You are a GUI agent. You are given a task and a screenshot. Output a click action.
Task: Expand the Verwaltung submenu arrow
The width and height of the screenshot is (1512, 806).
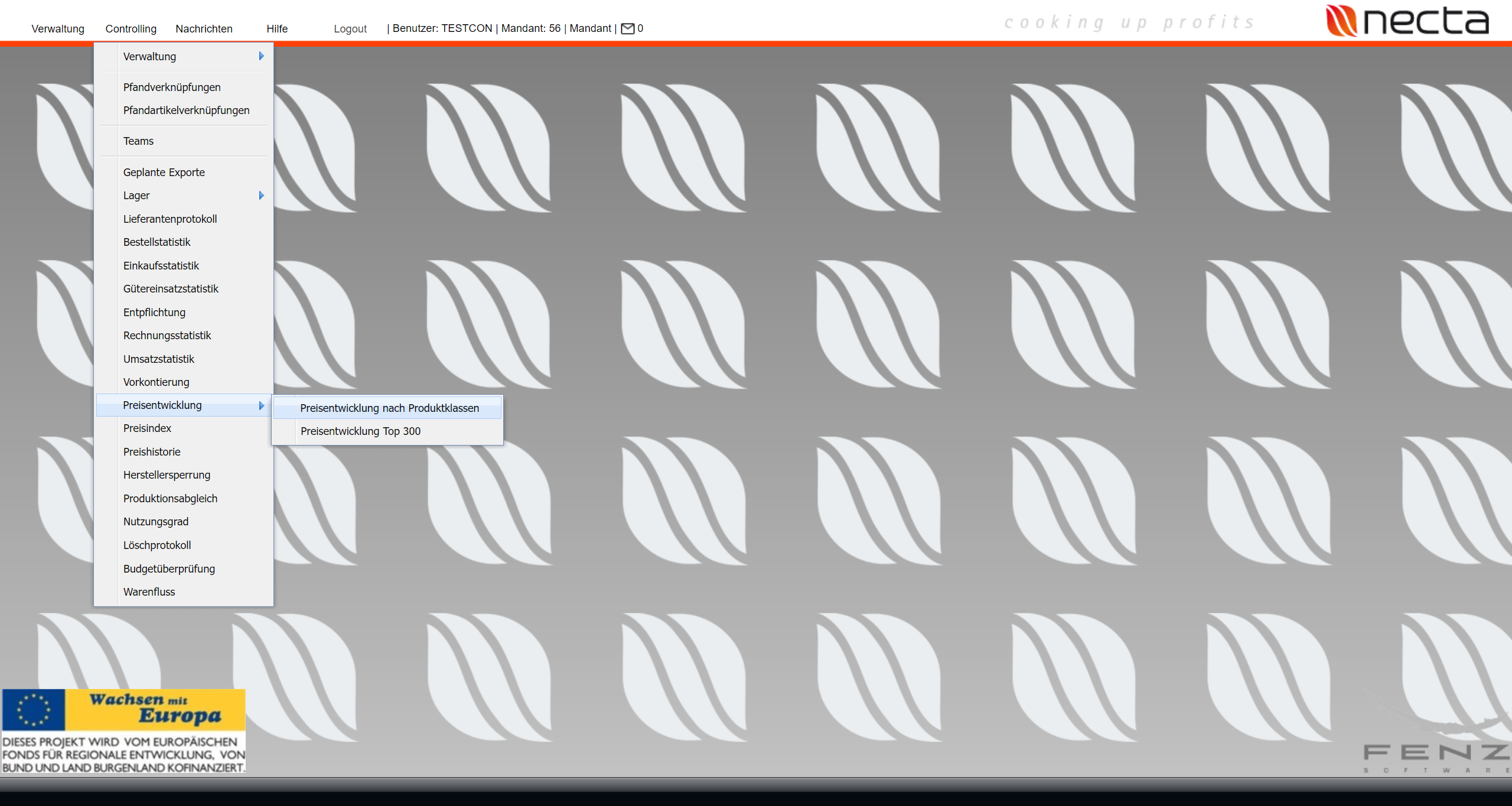[261, 56]
